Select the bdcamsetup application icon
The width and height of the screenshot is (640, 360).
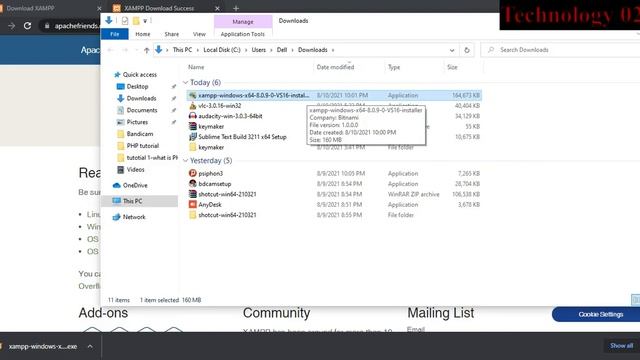coord(193,184)
